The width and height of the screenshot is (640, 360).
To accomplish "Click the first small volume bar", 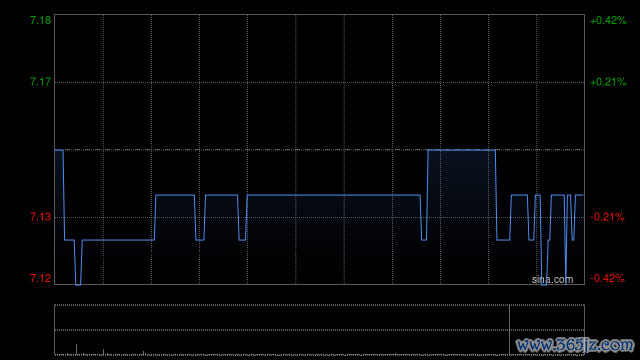I will click(x=76, y=349).
